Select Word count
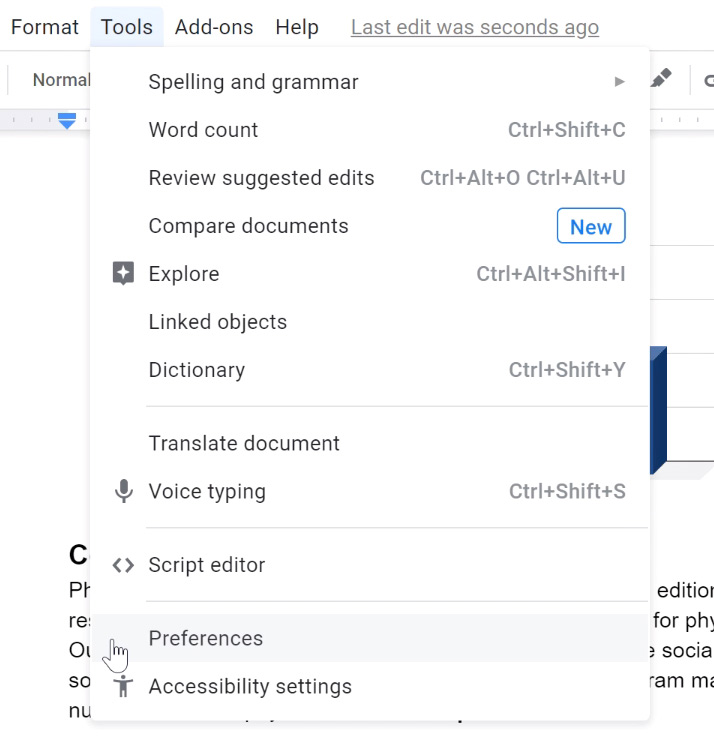The width and height of the screenshot is (714, 754). tap(370, 130)
